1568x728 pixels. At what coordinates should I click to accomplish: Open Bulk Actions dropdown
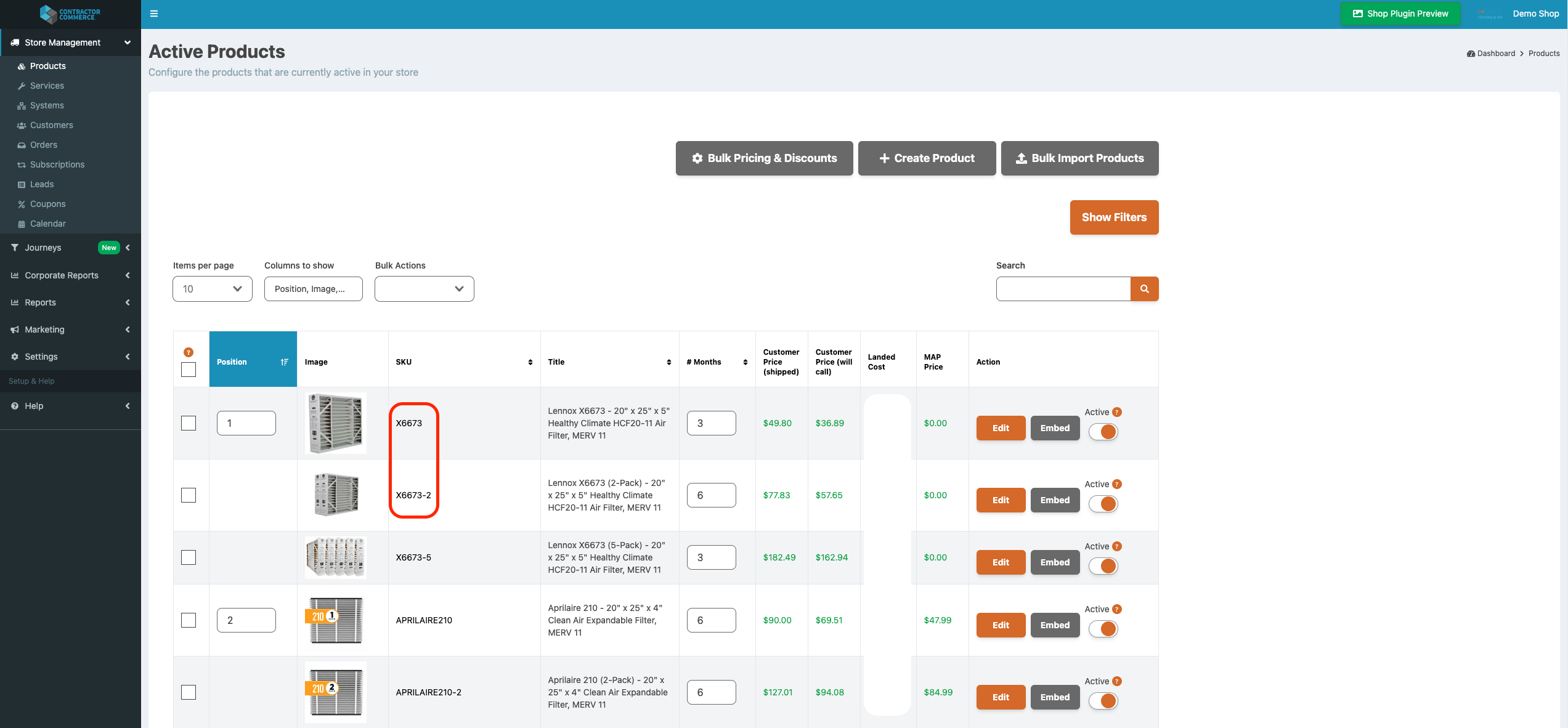click(424, 289)
